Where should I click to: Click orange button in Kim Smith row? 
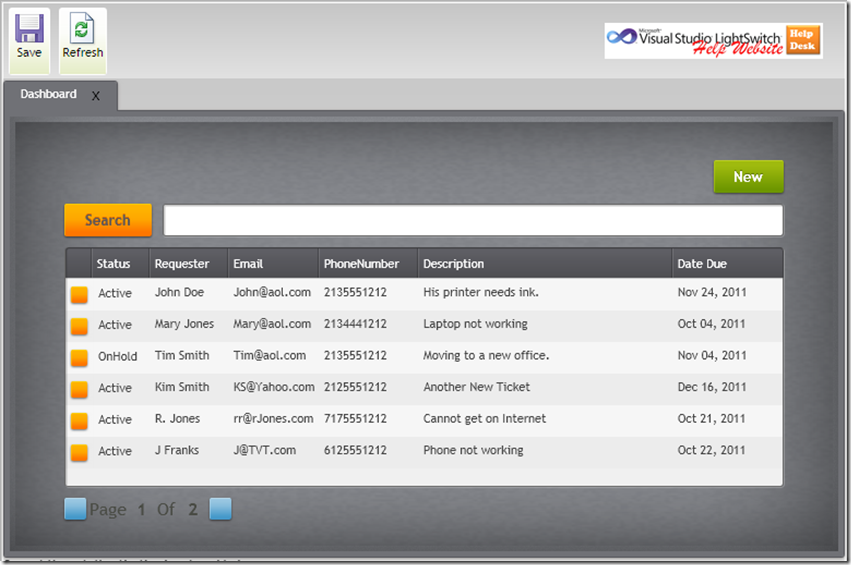click(79, 389)
